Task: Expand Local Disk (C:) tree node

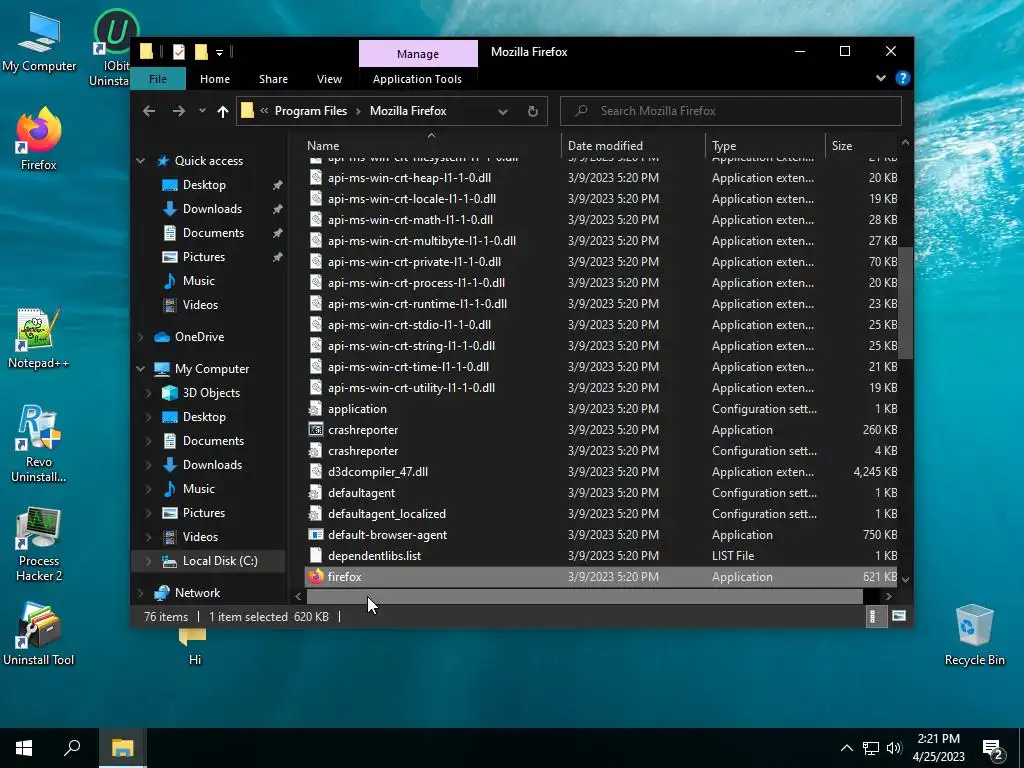Action: (148, 561)
